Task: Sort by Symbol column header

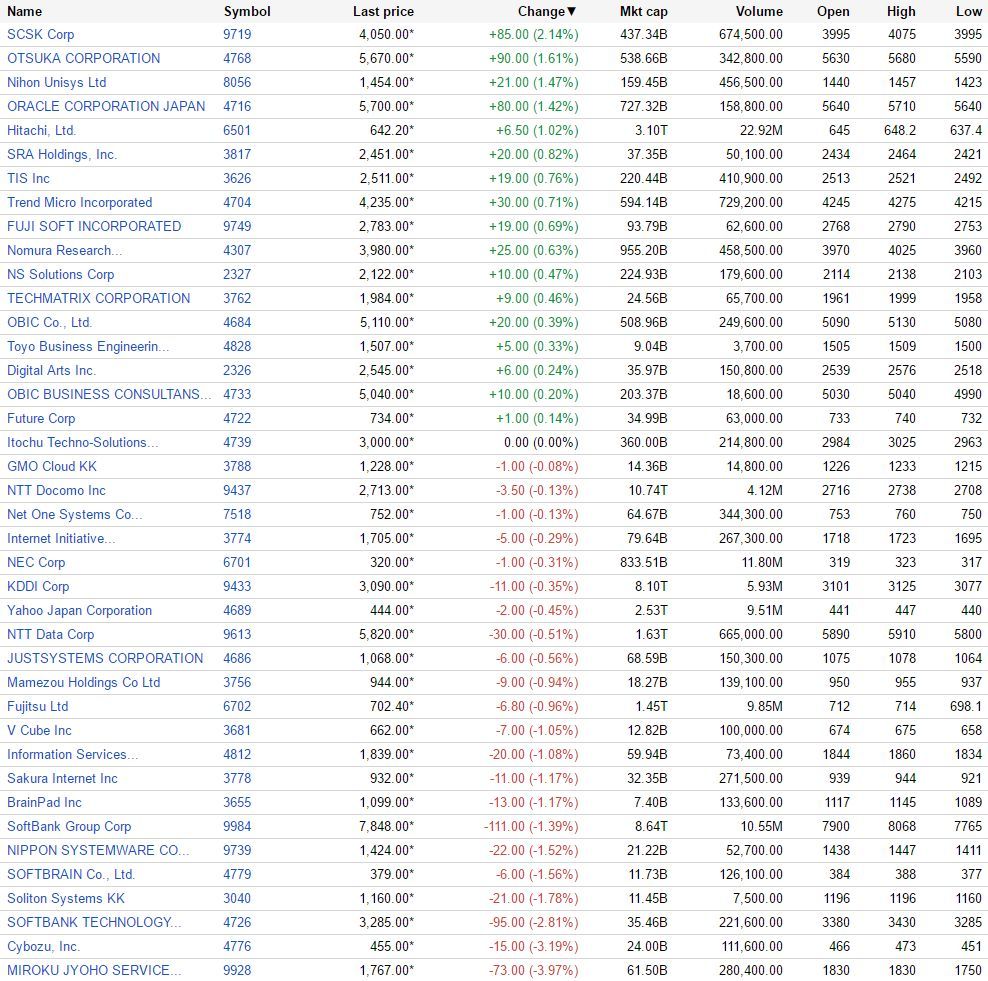Action: (x=247, y=11)
